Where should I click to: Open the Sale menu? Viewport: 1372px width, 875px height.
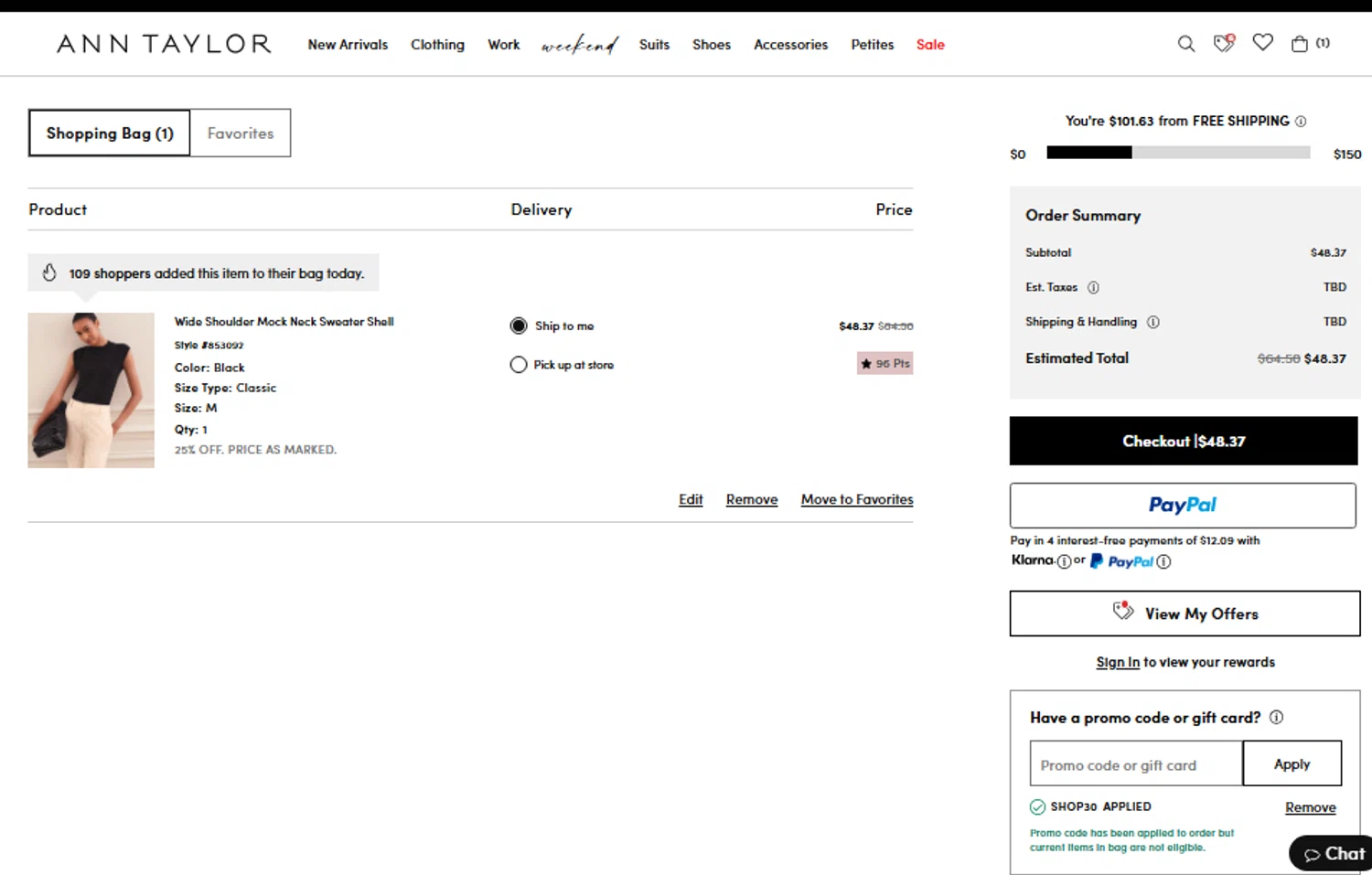click(x=930, y=45)
